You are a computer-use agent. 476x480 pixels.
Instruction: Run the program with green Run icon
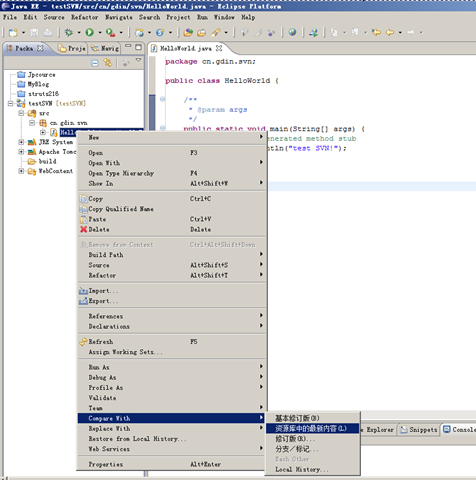click(89, 32)
